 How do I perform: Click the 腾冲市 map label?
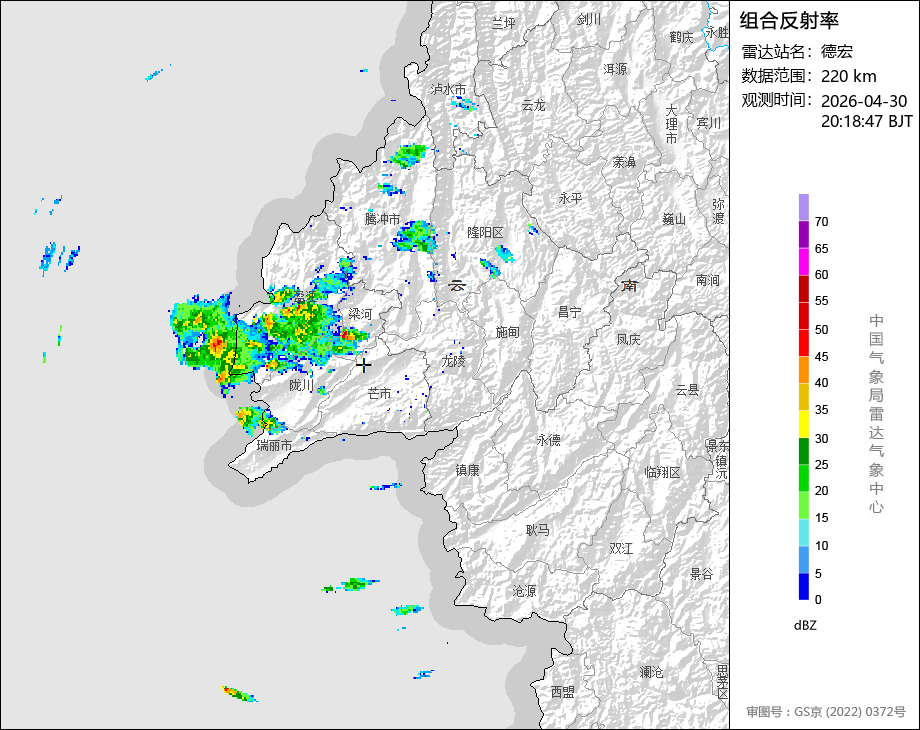383,219
